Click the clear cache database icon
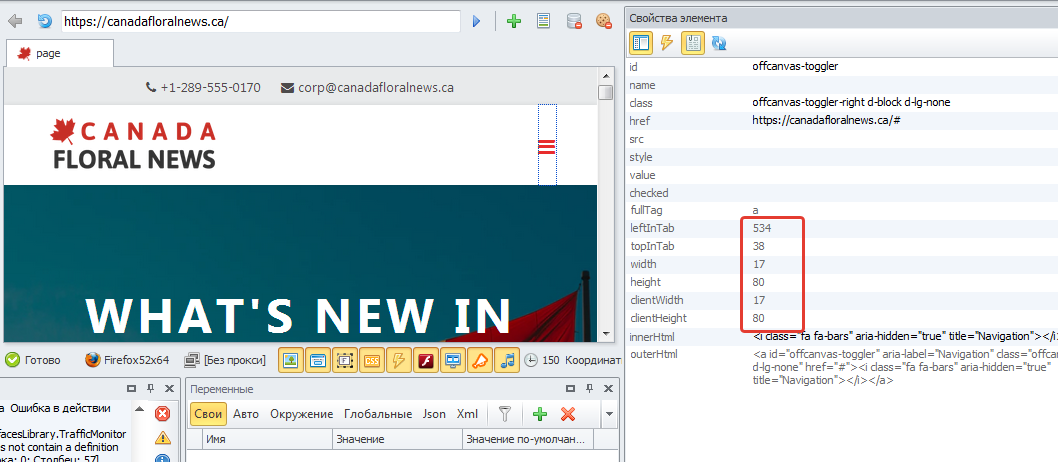The width and height of the screenshot is (1058, 462). coord(574,22)
